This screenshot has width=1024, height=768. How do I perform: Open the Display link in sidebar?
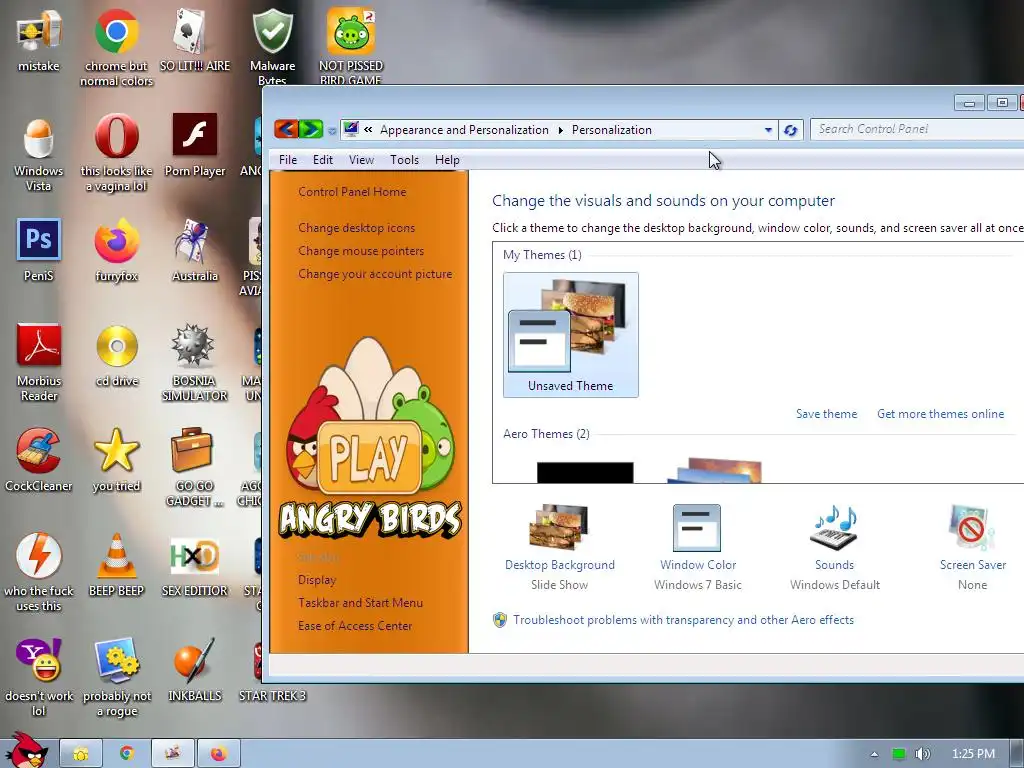tap(317, 579)
